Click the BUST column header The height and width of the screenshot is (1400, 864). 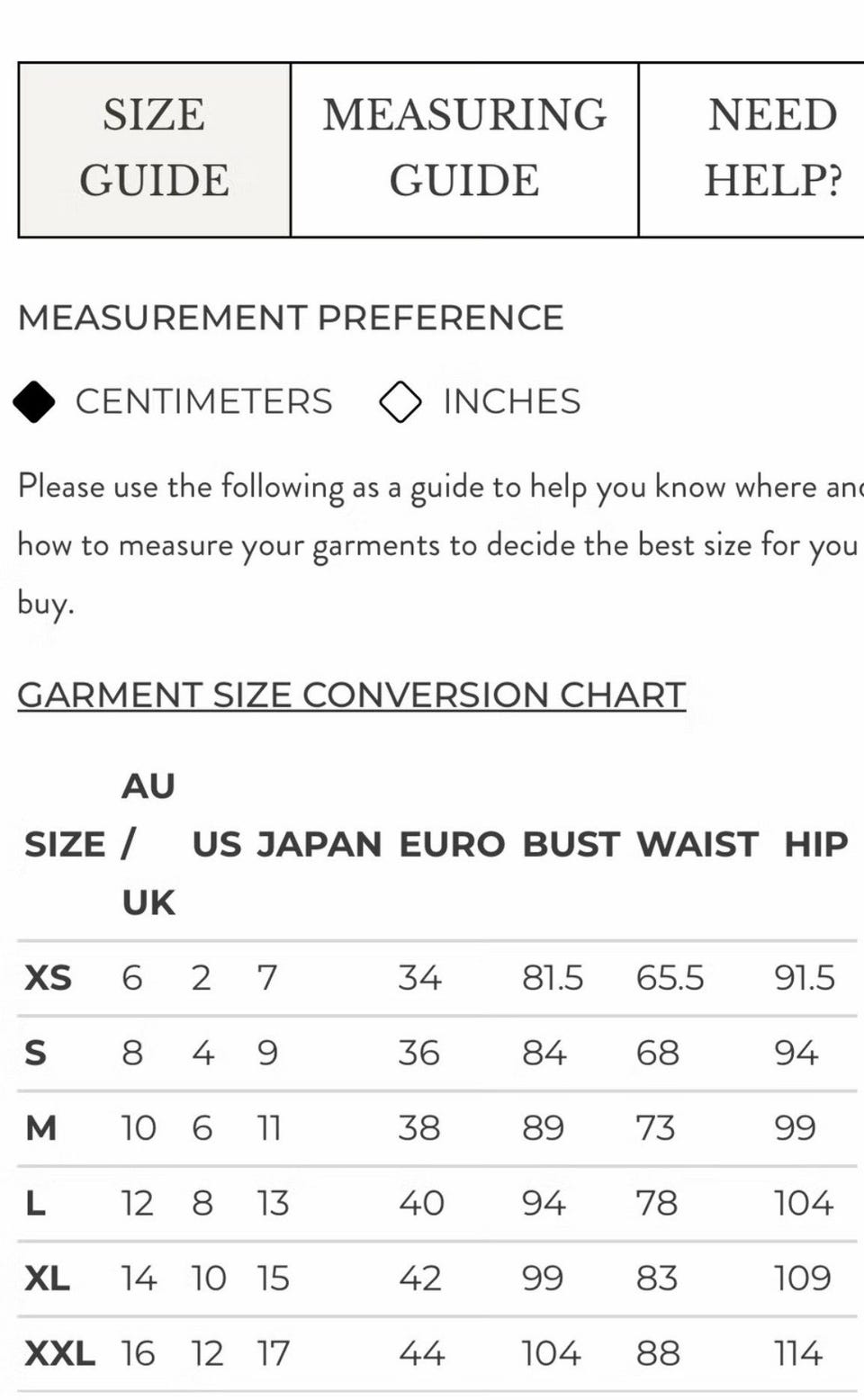(x=571, y=844)
